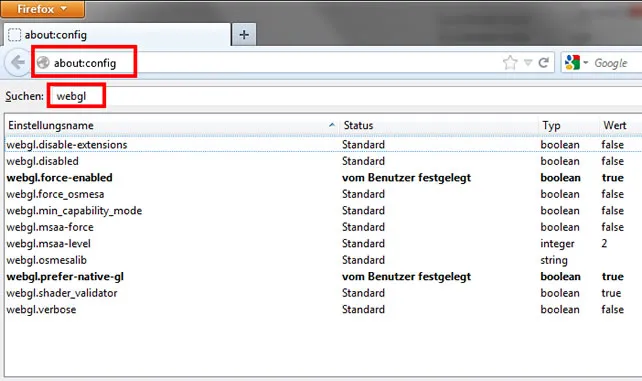Open the orange Firefox menu button
Viewport: 642px width, 381px height.
coord(43,9)
